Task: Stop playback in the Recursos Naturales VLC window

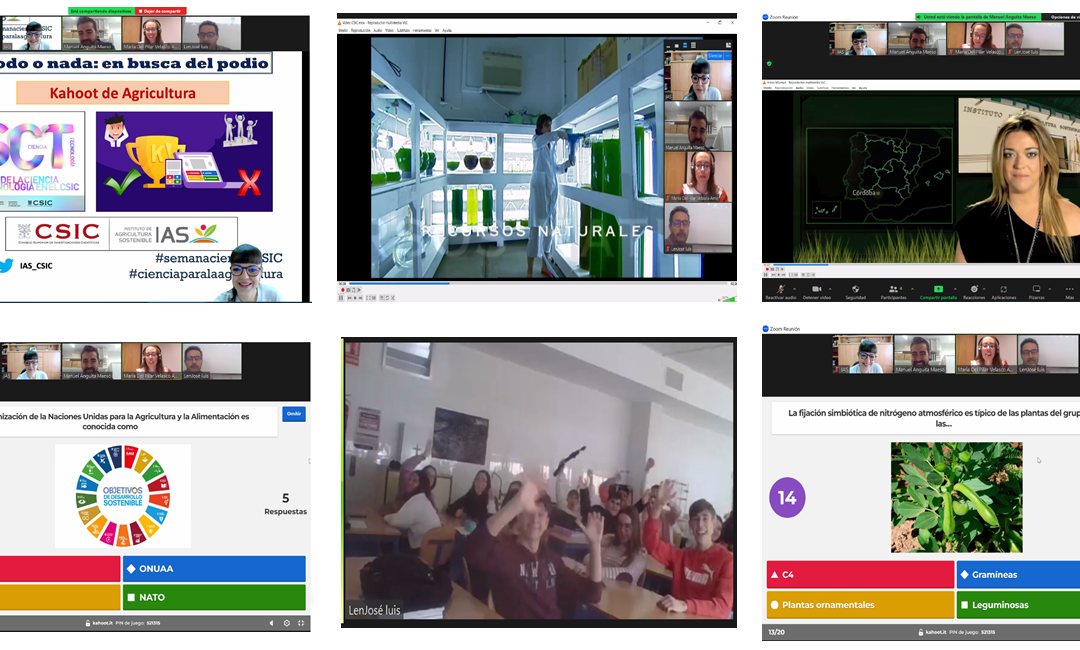Action: coord(355,298)
